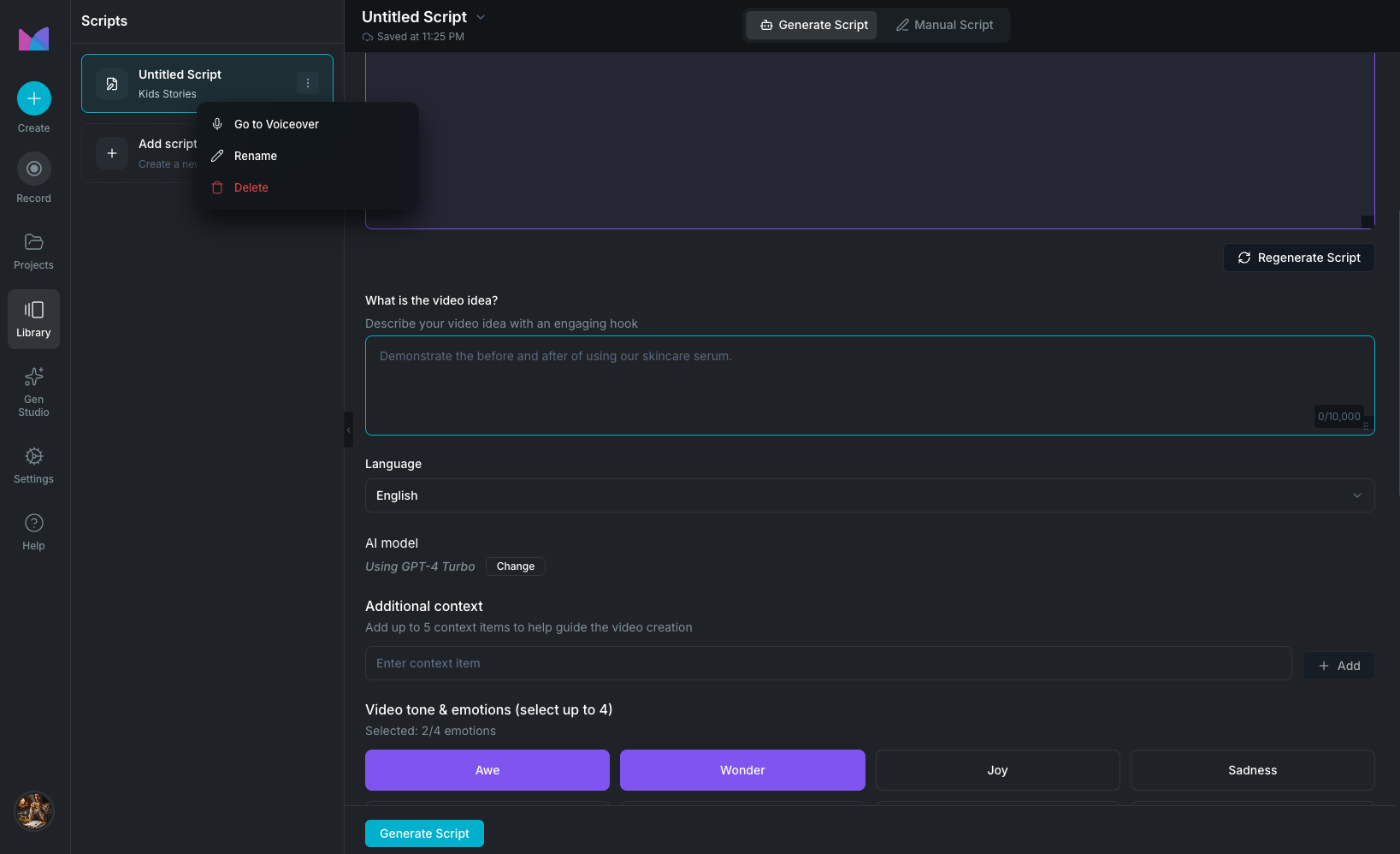Toggle off the Awe emotion

point(487,770)
